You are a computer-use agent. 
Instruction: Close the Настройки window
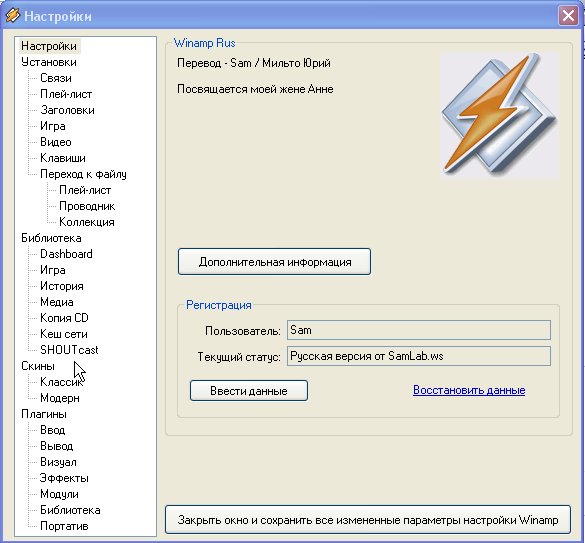click(568, 16)
